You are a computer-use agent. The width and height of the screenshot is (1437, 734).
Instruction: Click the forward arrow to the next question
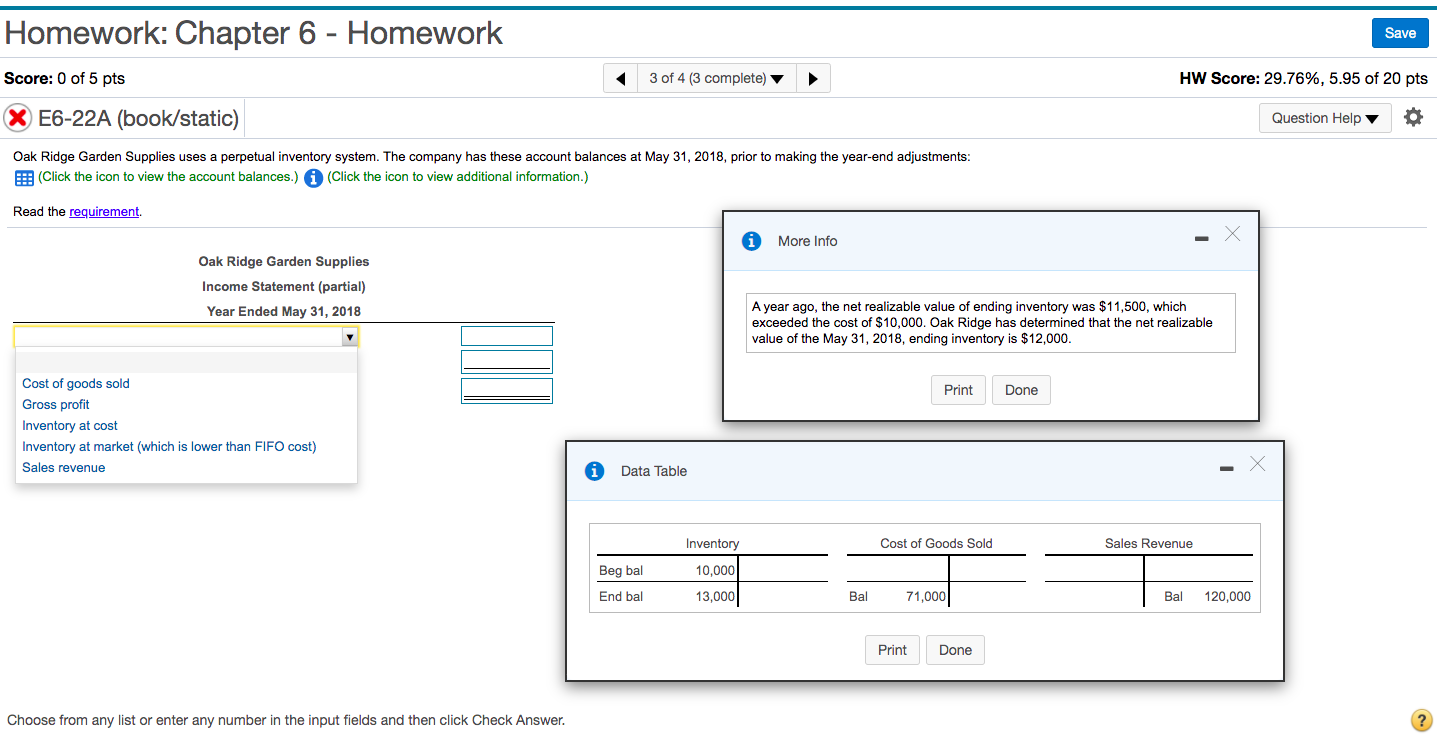coord(814,77)
